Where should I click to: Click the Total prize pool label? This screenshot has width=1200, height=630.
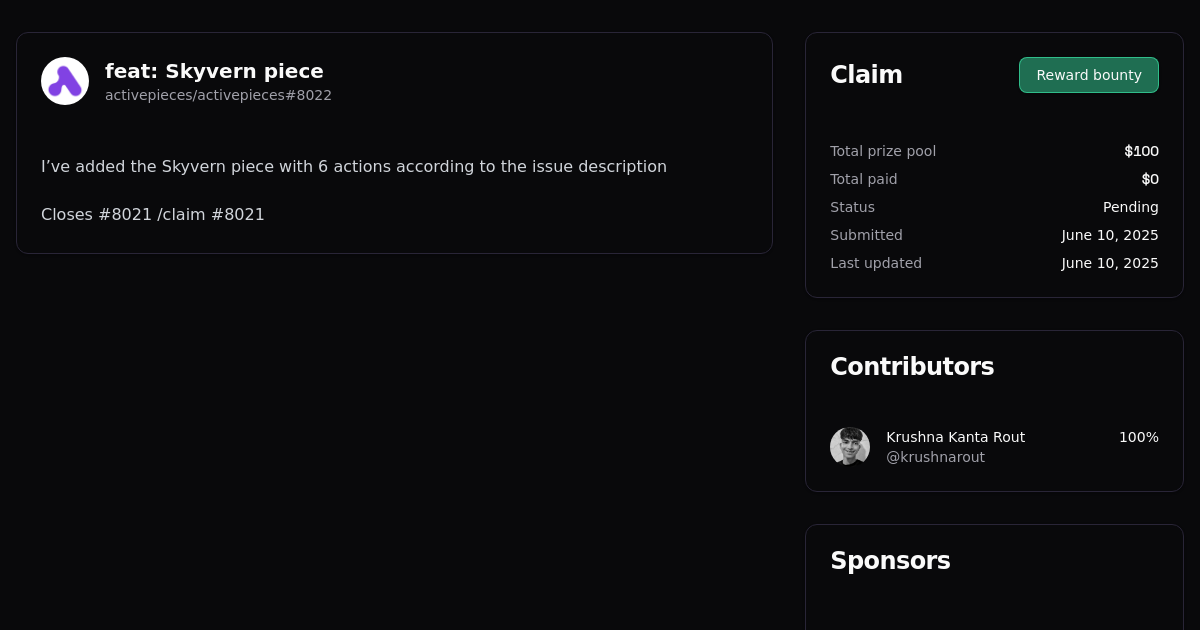883,151
